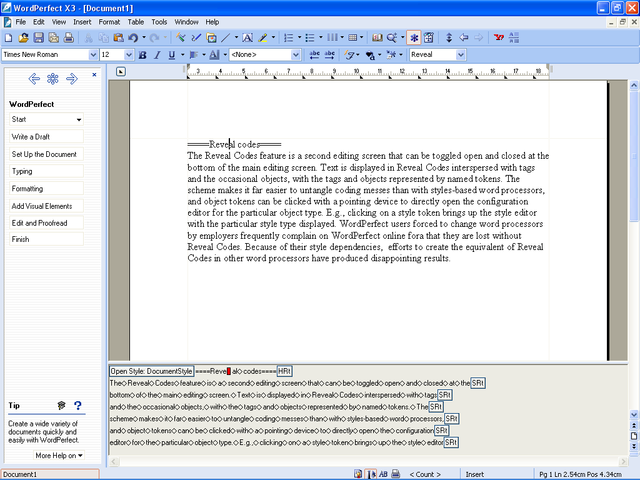Open the underline style dropdown arrow
This screenshot has width=640, height=480.
click(182, 55)
